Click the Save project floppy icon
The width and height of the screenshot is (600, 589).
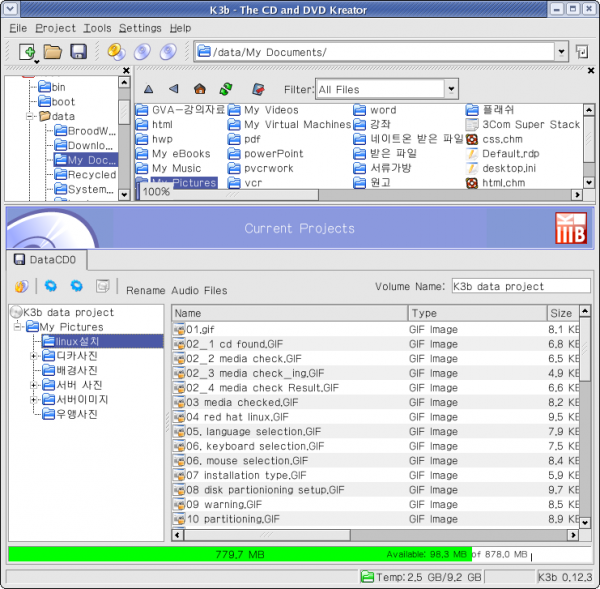(78, 52)
